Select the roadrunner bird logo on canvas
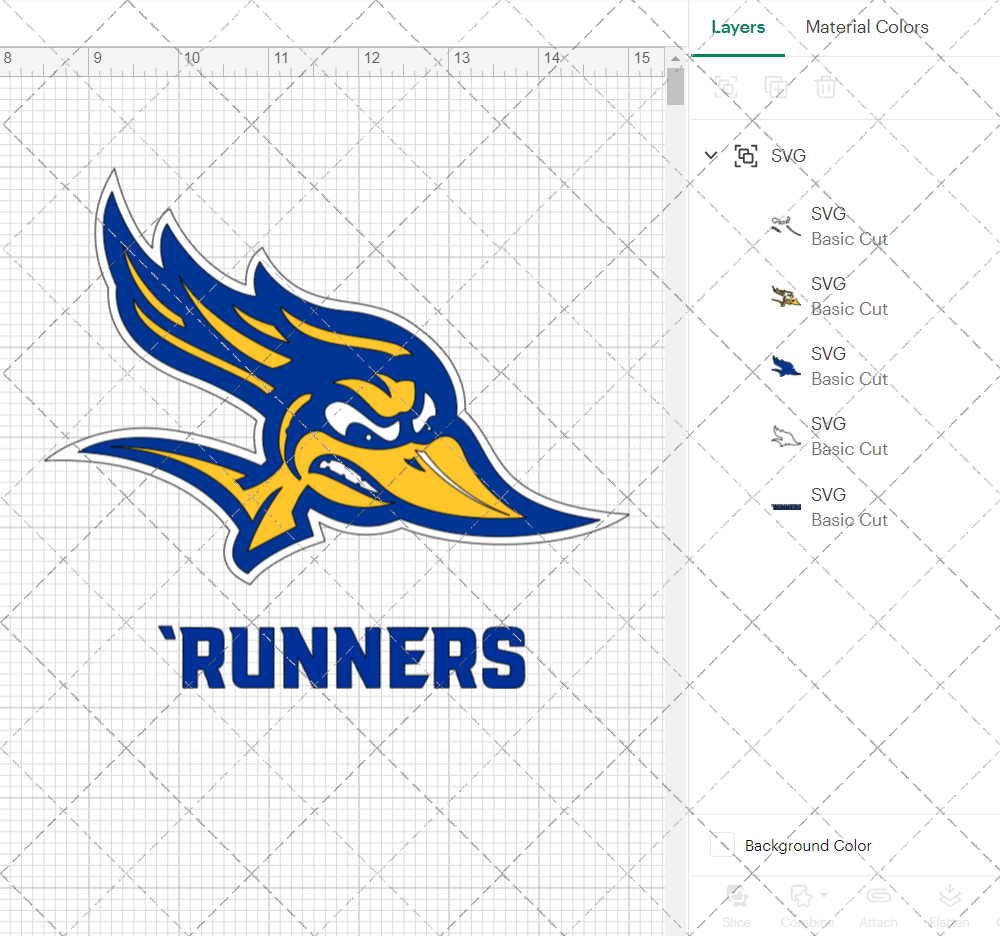 click(337, 376)
